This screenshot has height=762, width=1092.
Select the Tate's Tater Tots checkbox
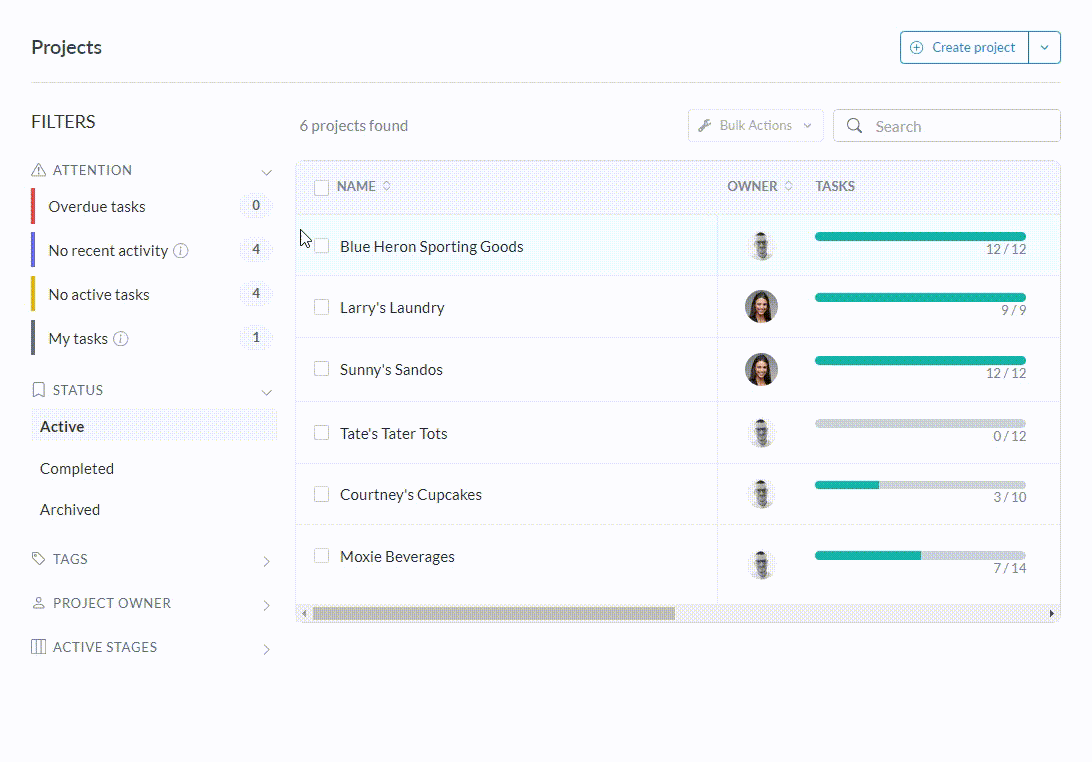click(x=322, y=433)
